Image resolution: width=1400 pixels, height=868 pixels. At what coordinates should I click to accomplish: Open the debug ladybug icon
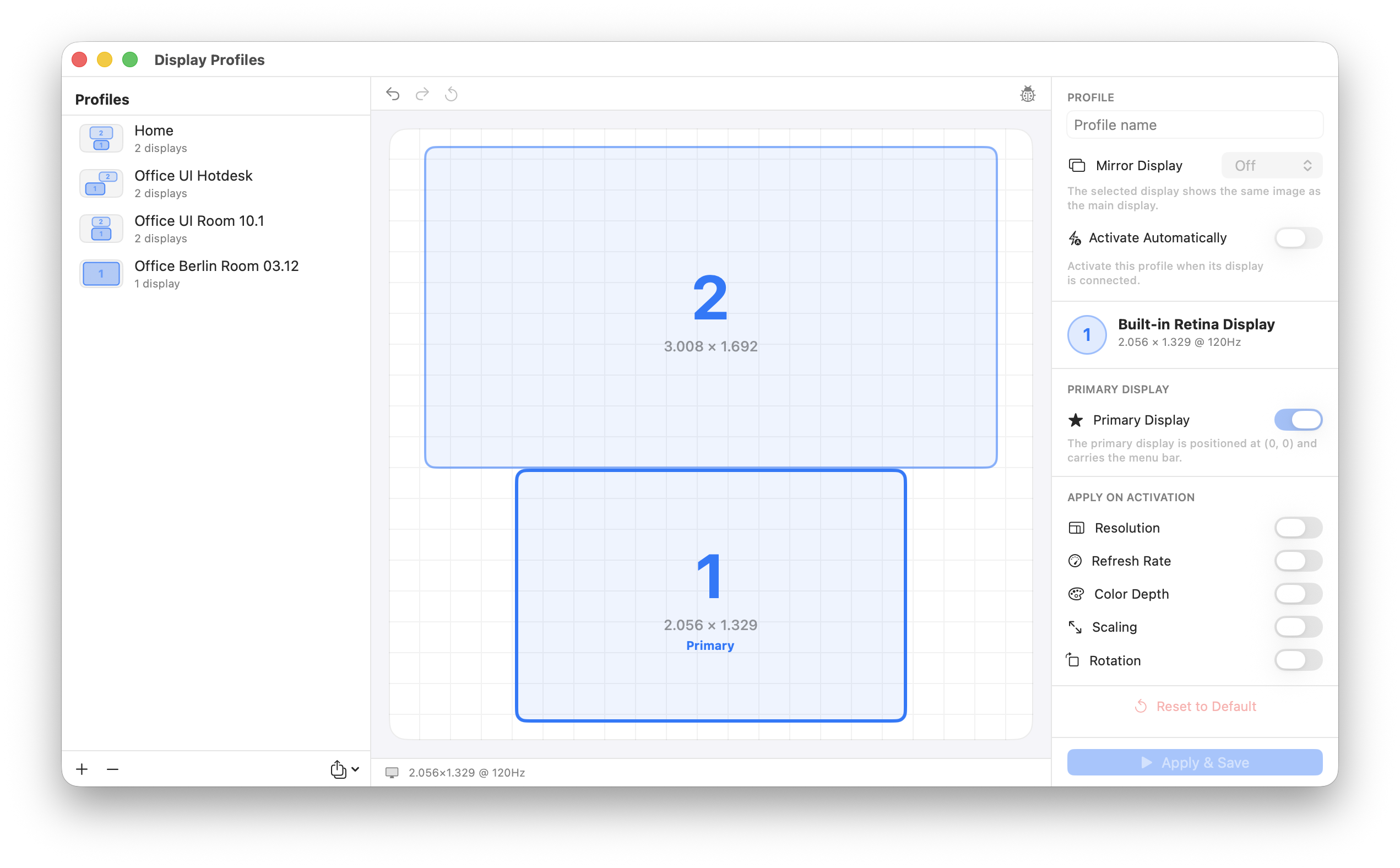coord(1028,94)
